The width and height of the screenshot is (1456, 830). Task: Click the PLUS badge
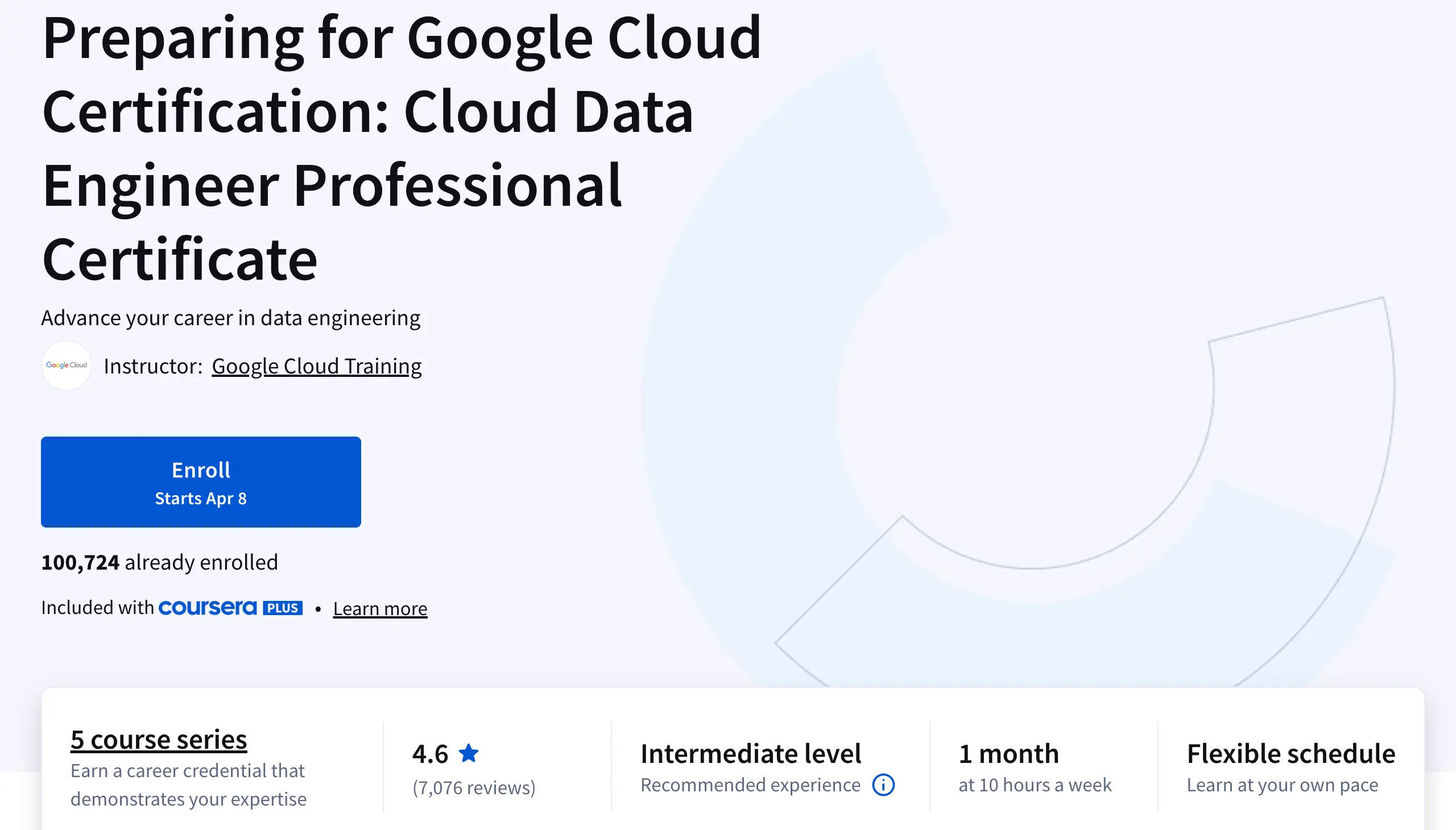pyautogui.click(x=283, y=608)
